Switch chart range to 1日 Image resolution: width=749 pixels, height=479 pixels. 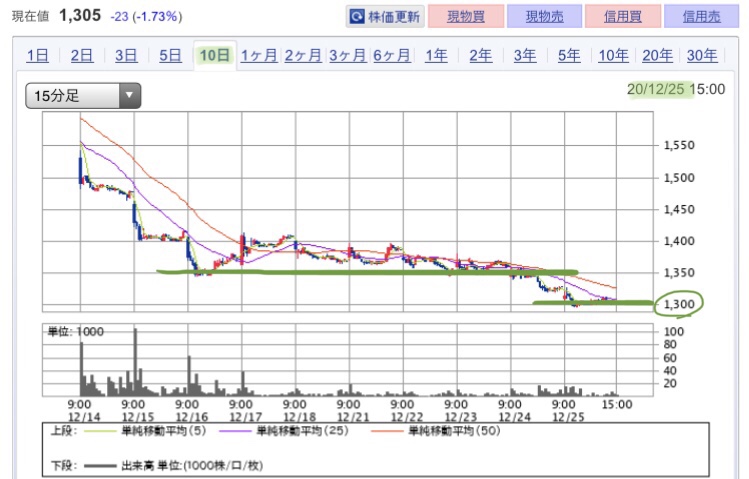point(37,55)
